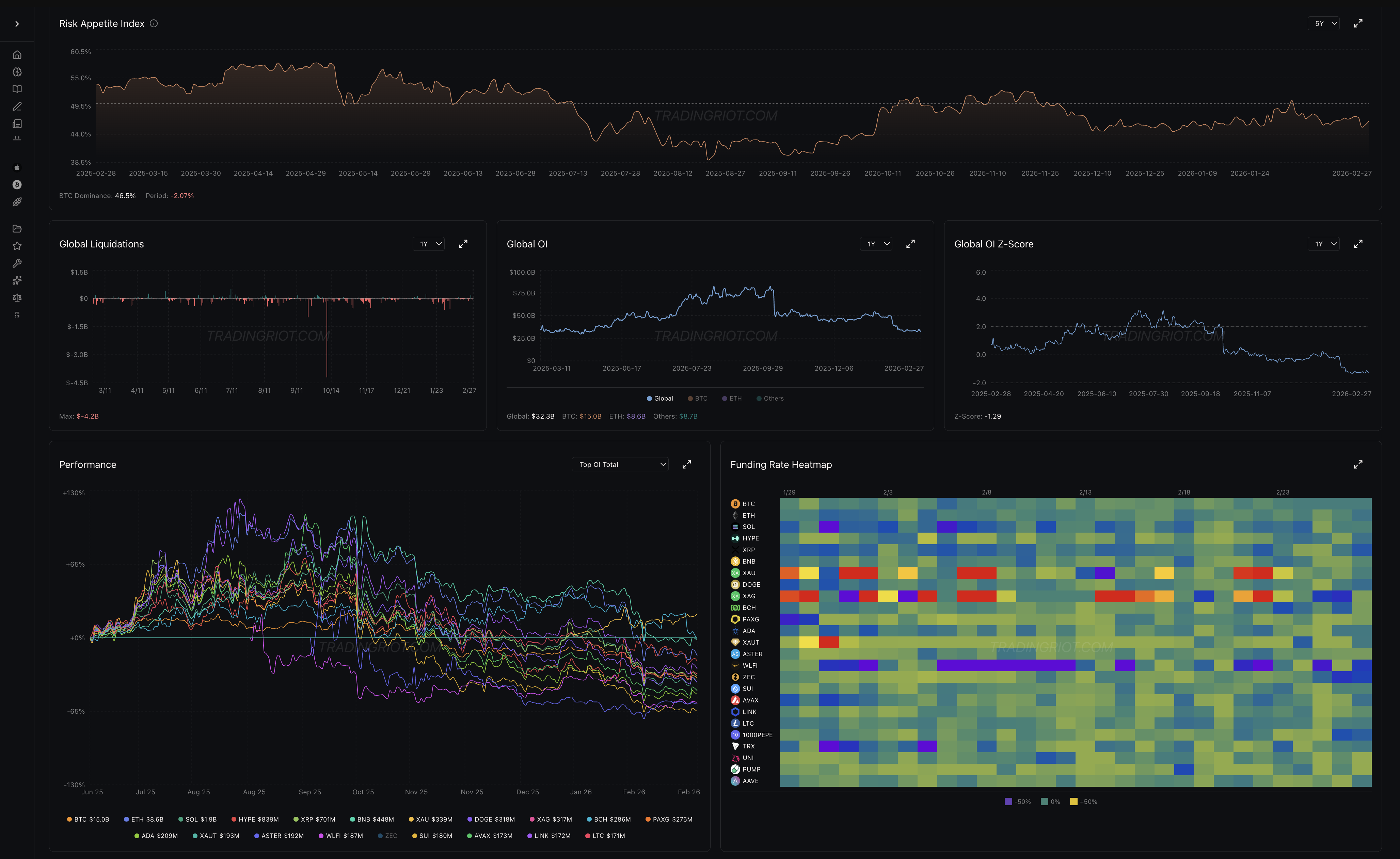1400x859 pixels.
Task: Open the news icon in the sidebar
Action: tap(17, 123)
